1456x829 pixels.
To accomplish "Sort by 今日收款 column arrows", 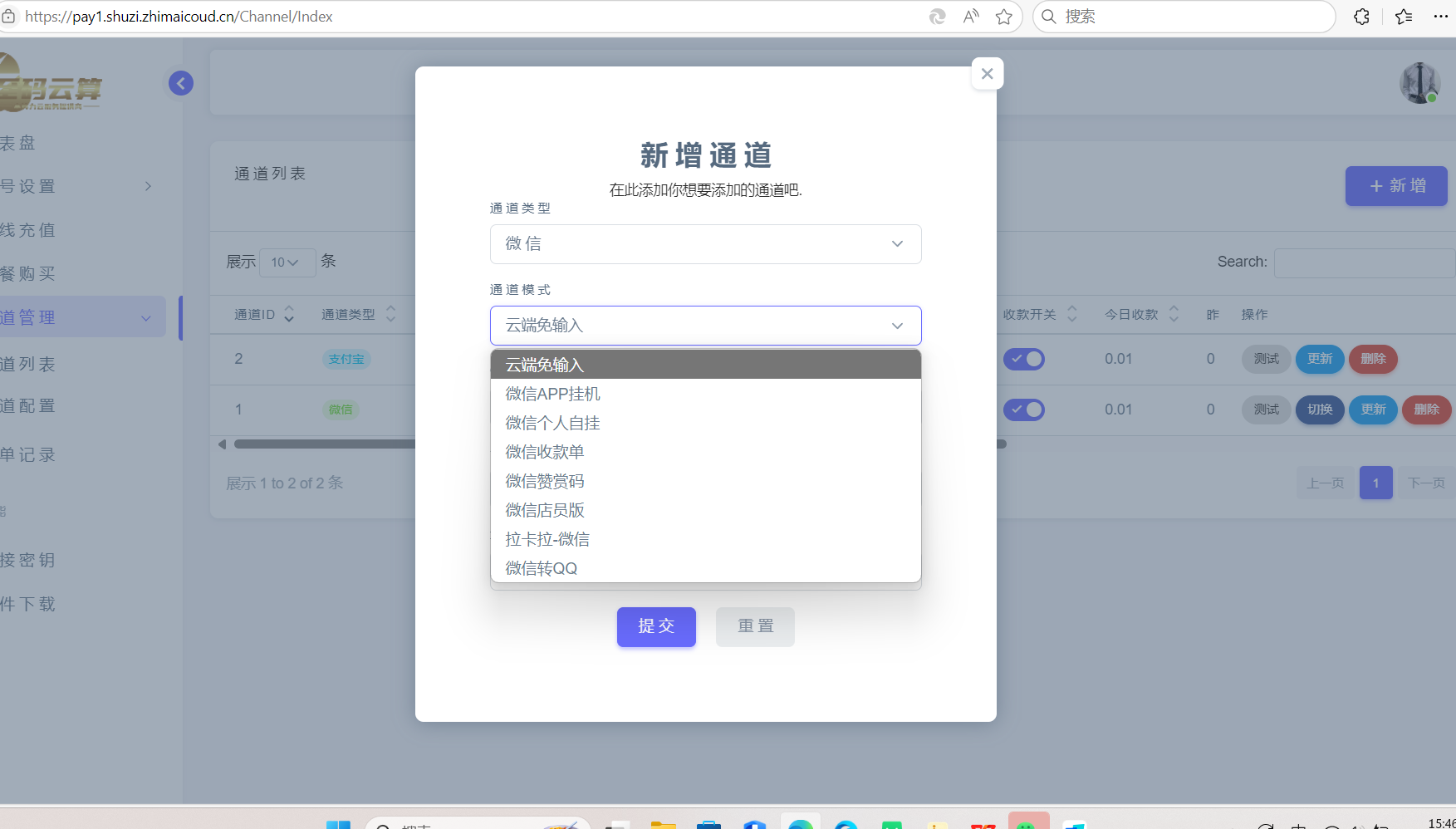I will point(1174,314).
